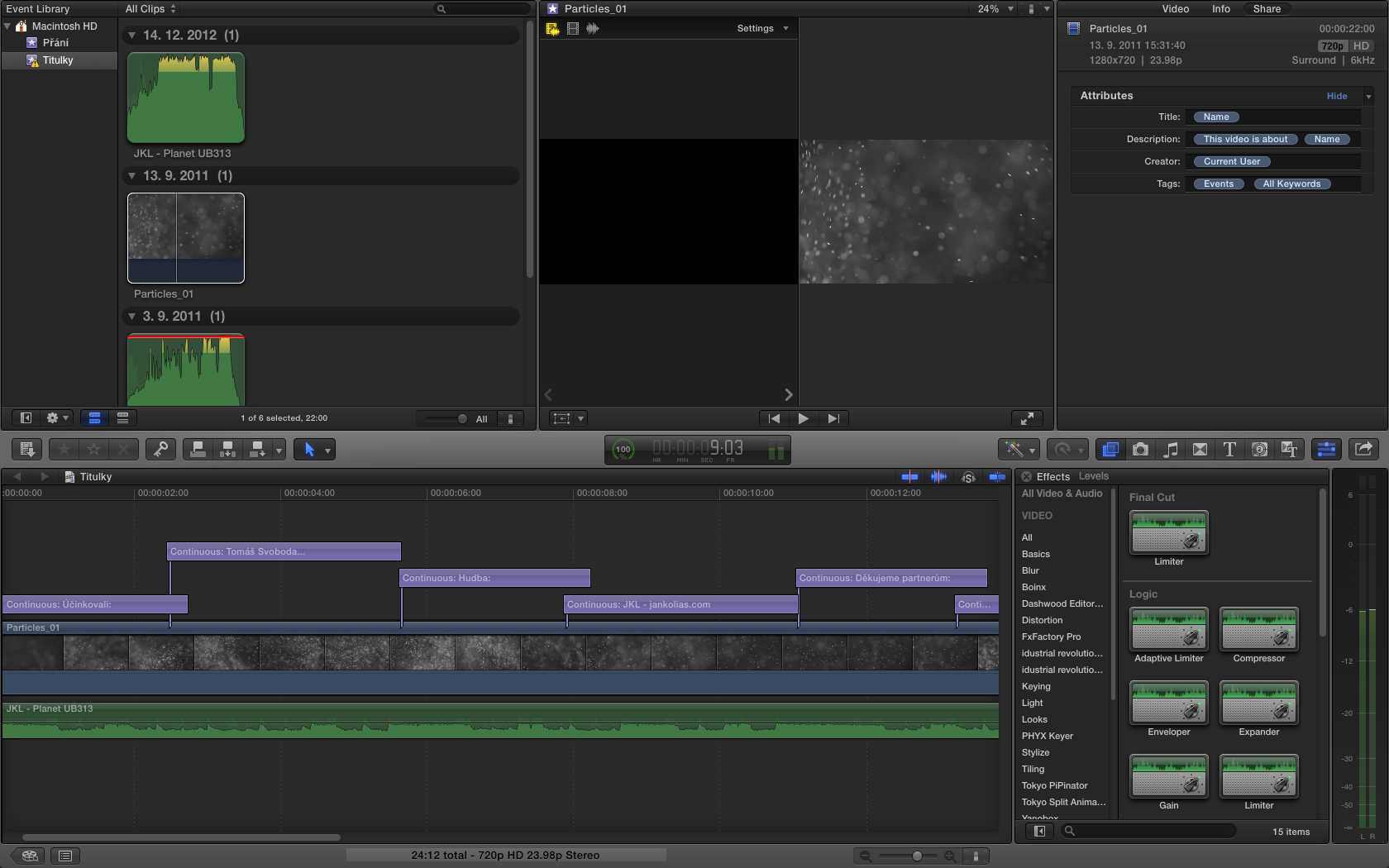This screenshot has width=1389, height=868.
Task: Toggle the Inspector pane
Action: [x=1326, y=449]
